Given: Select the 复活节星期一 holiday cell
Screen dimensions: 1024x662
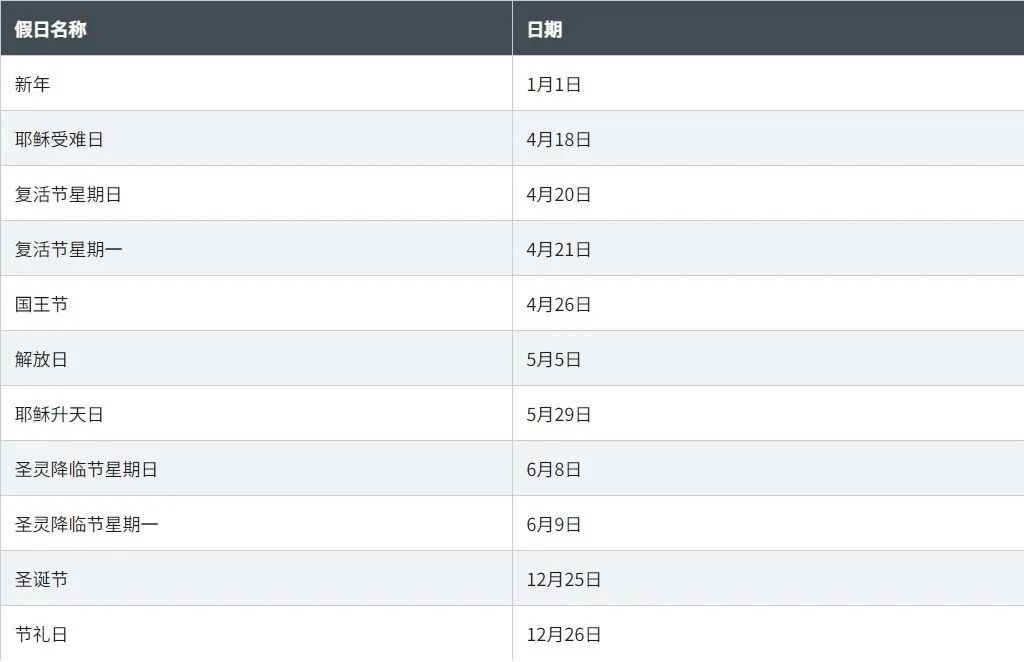Looking at the screenshot, I should click(68, 249).
